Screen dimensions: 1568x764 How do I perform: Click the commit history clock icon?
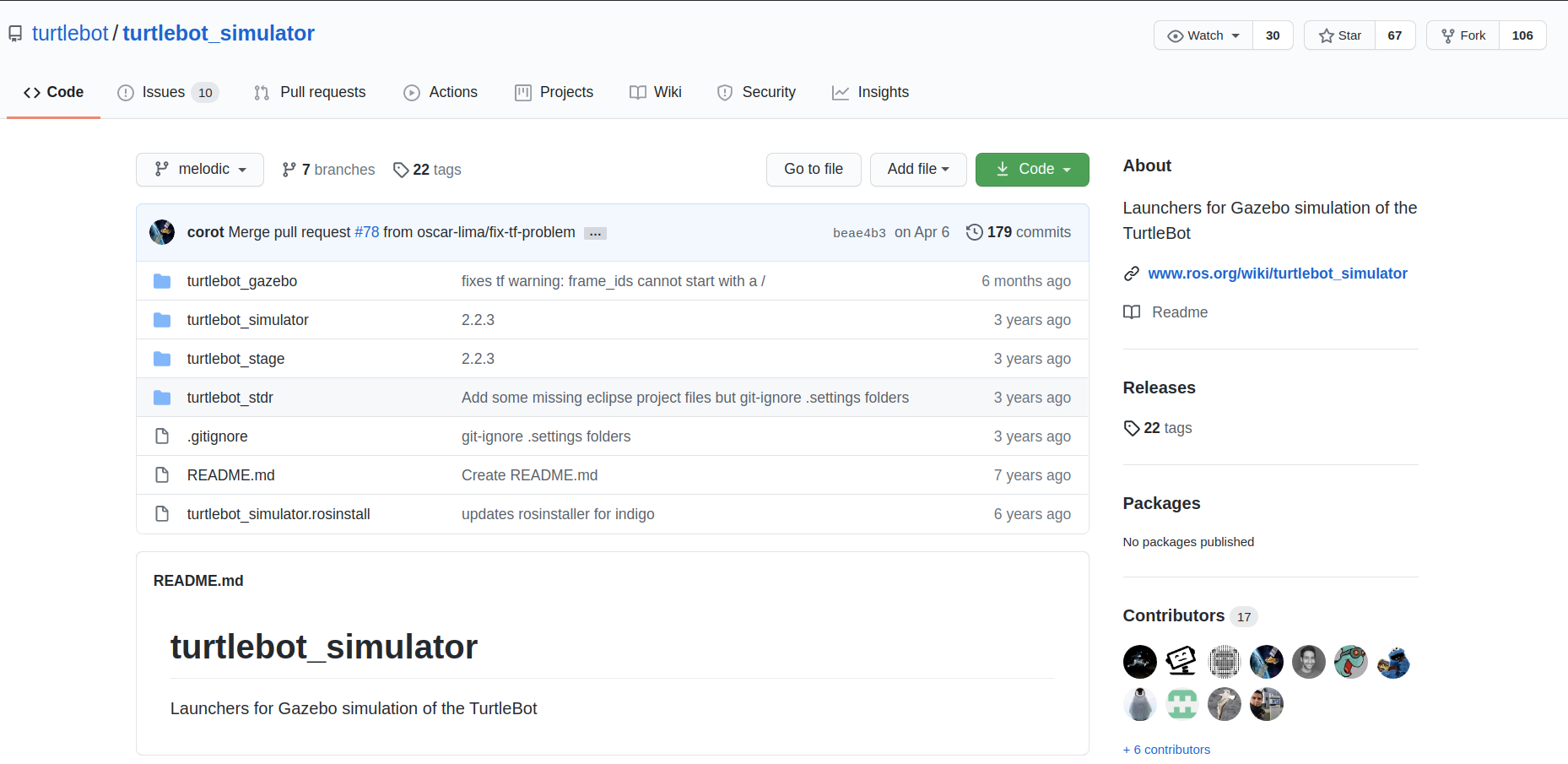point(974,232)
